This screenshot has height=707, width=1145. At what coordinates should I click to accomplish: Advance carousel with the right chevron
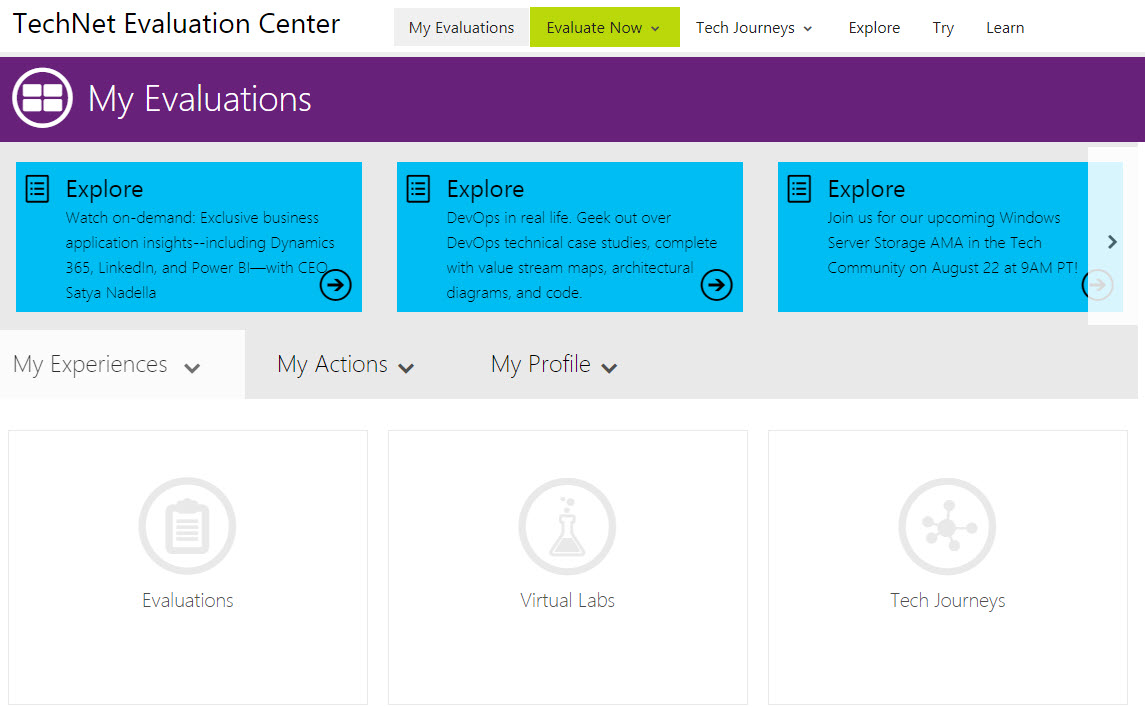click(x=1112, y=242)
